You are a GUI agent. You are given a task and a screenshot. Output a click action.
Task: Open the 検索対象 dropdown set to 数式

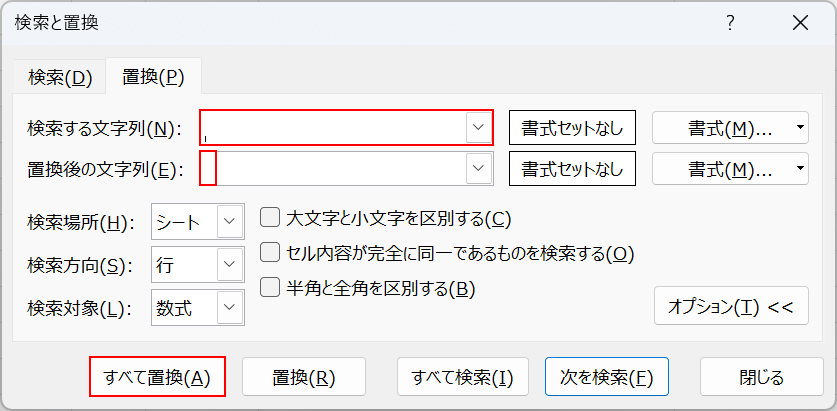(x=229, y=308)
